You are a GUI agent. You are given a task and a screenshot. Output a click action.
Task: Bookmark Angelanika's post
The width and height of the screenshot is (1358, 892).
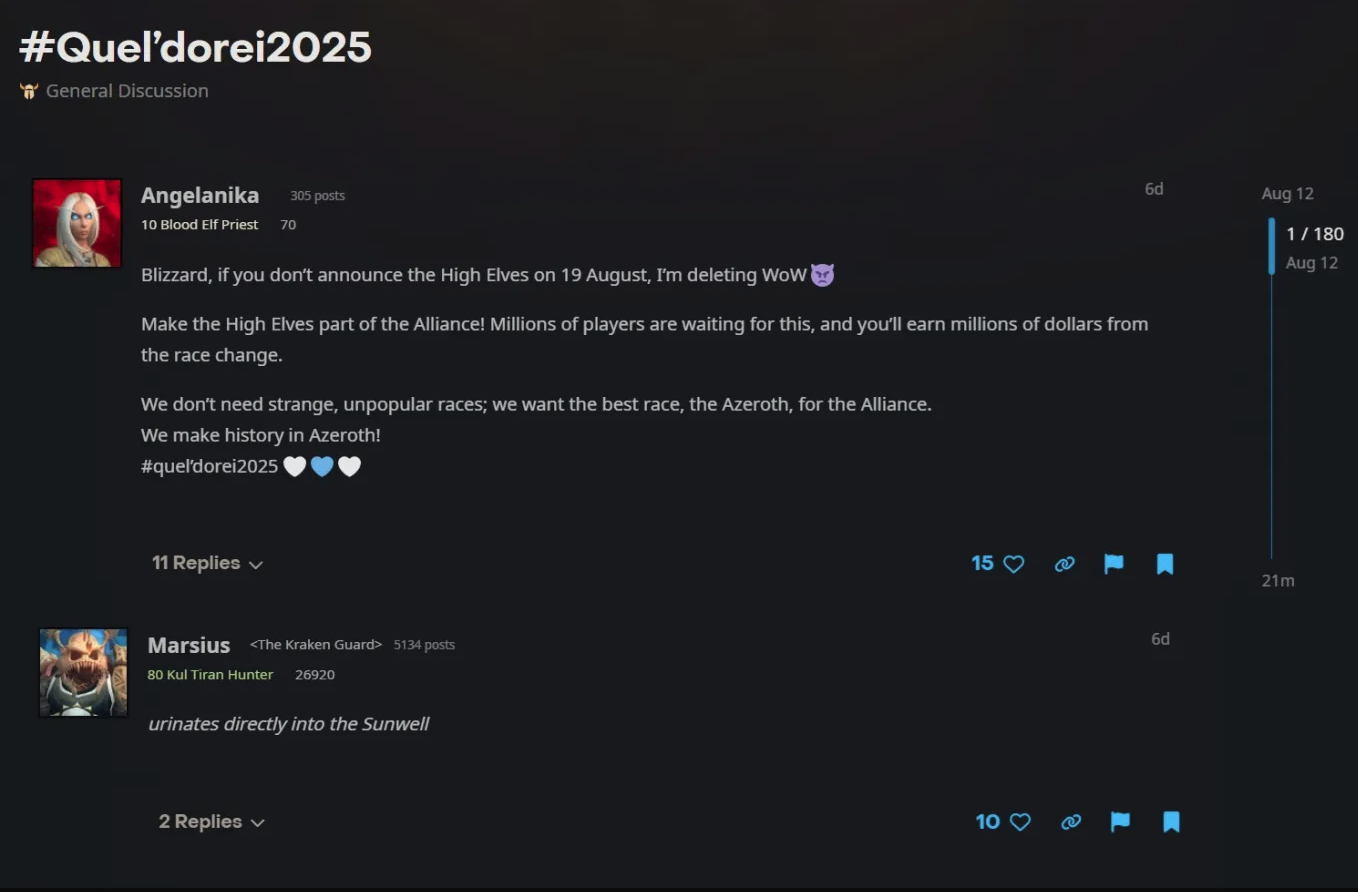point(1165,564)
